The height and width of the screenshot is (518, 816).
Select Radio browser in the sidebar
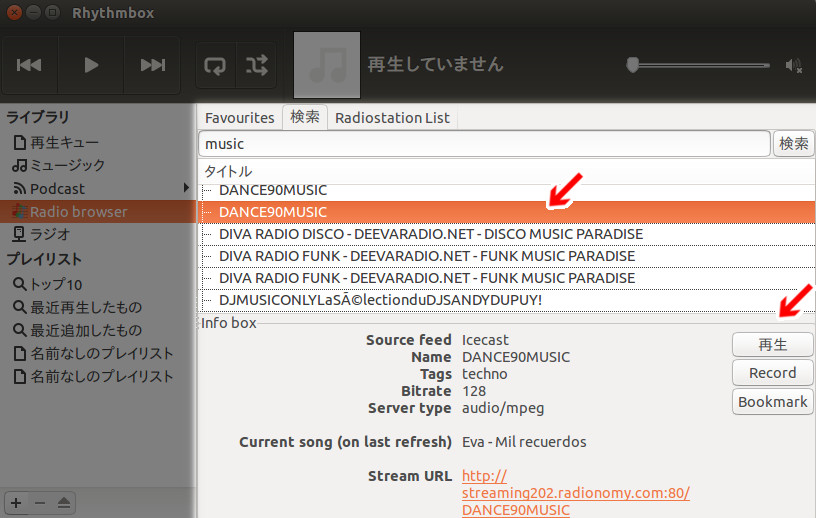[98, 211]
